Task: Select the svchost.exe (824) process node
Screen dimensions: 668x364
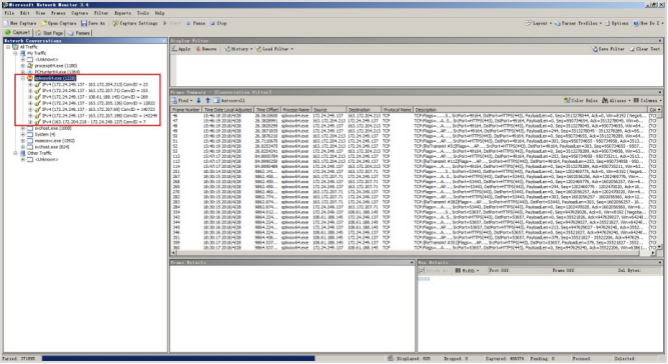Action: (x=52, y=147)
